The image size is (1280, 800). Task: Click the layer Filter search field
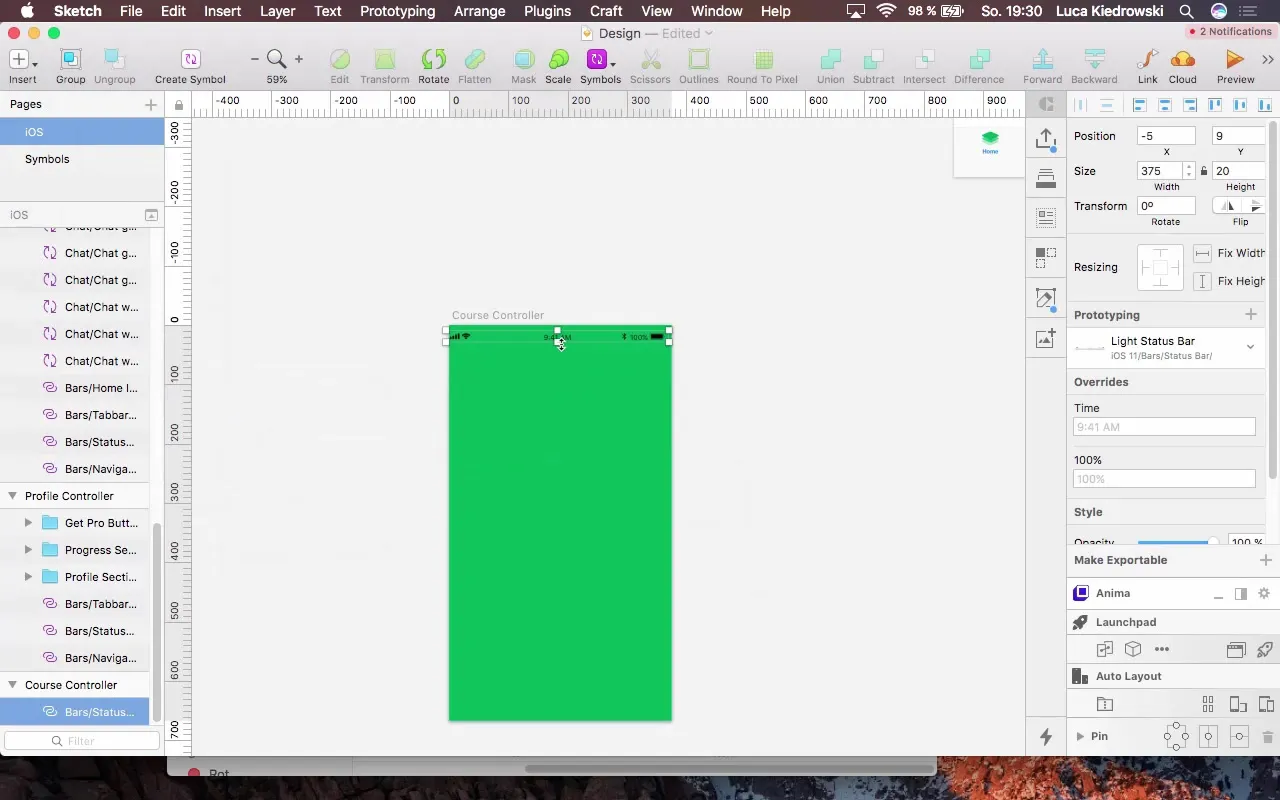82,741
